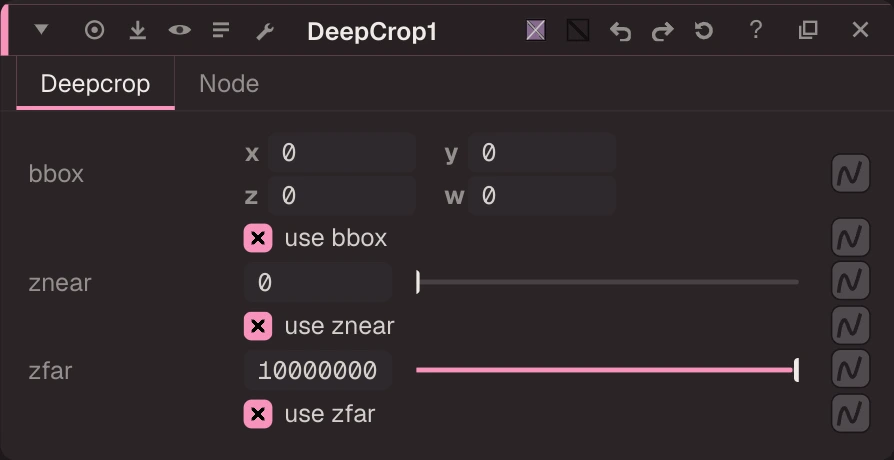Uncheck the use bbox checkbox
Screen dimensions: 894x460
258,238
